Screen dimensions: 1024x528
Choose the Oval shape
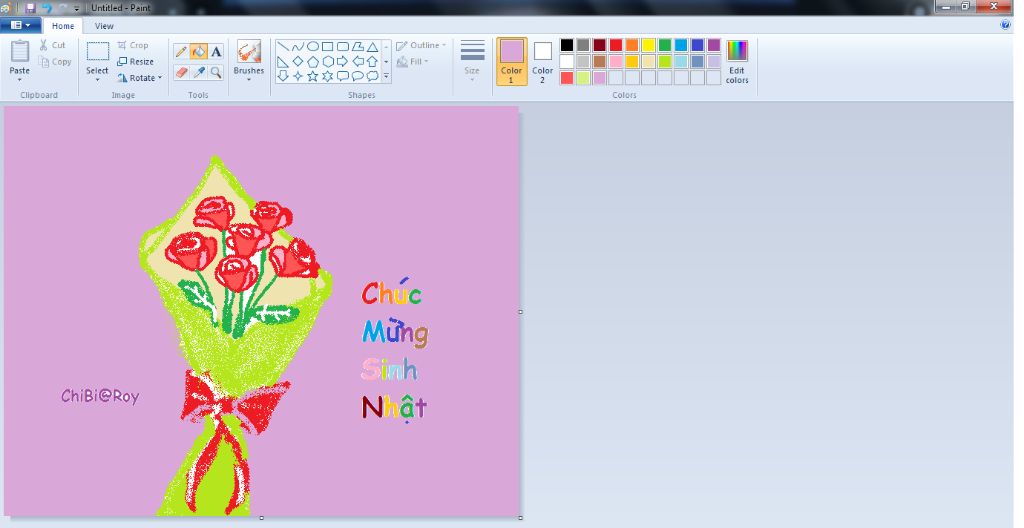[313, 46]
